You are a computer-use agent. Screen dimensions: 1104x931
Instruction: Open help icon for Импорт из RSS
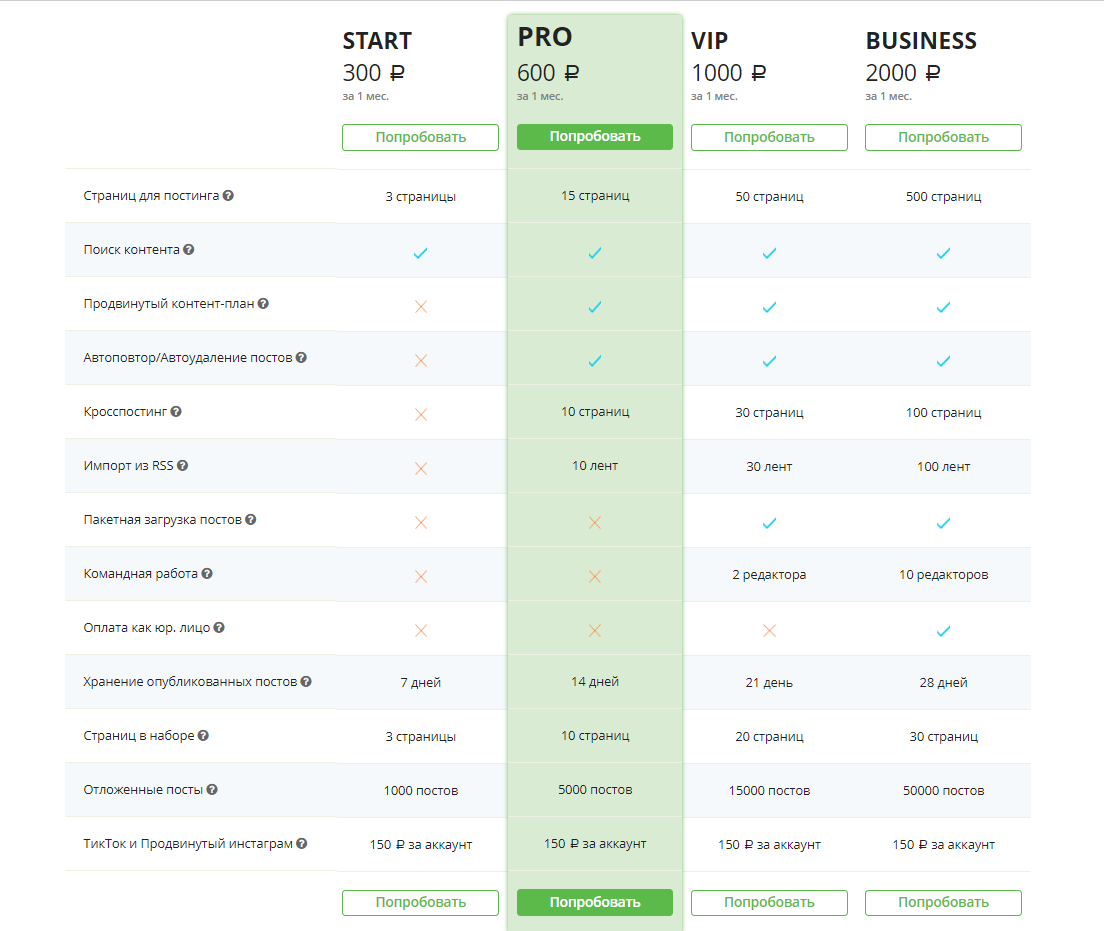pos(183,466)
